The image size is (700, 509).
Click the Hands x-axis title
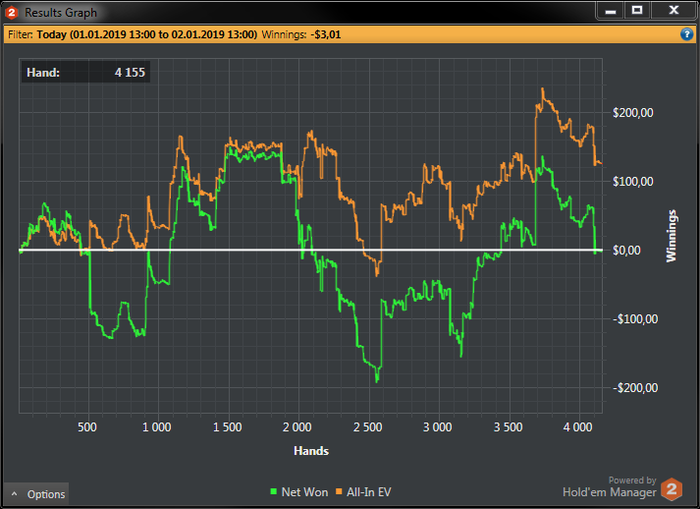click(x=311, y=451)
